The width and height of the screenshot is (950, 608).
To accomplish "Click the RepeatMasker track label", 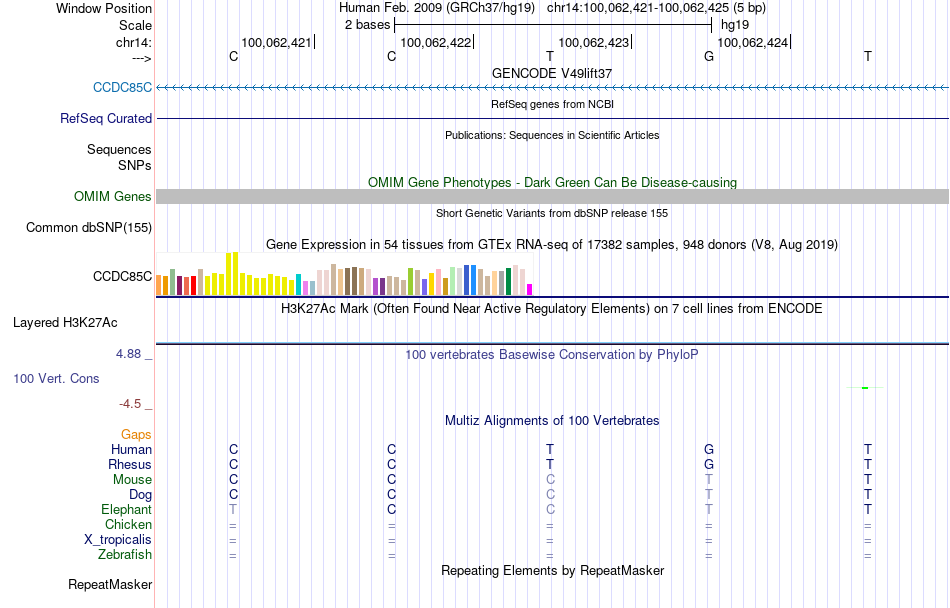I will pos(110,584).
